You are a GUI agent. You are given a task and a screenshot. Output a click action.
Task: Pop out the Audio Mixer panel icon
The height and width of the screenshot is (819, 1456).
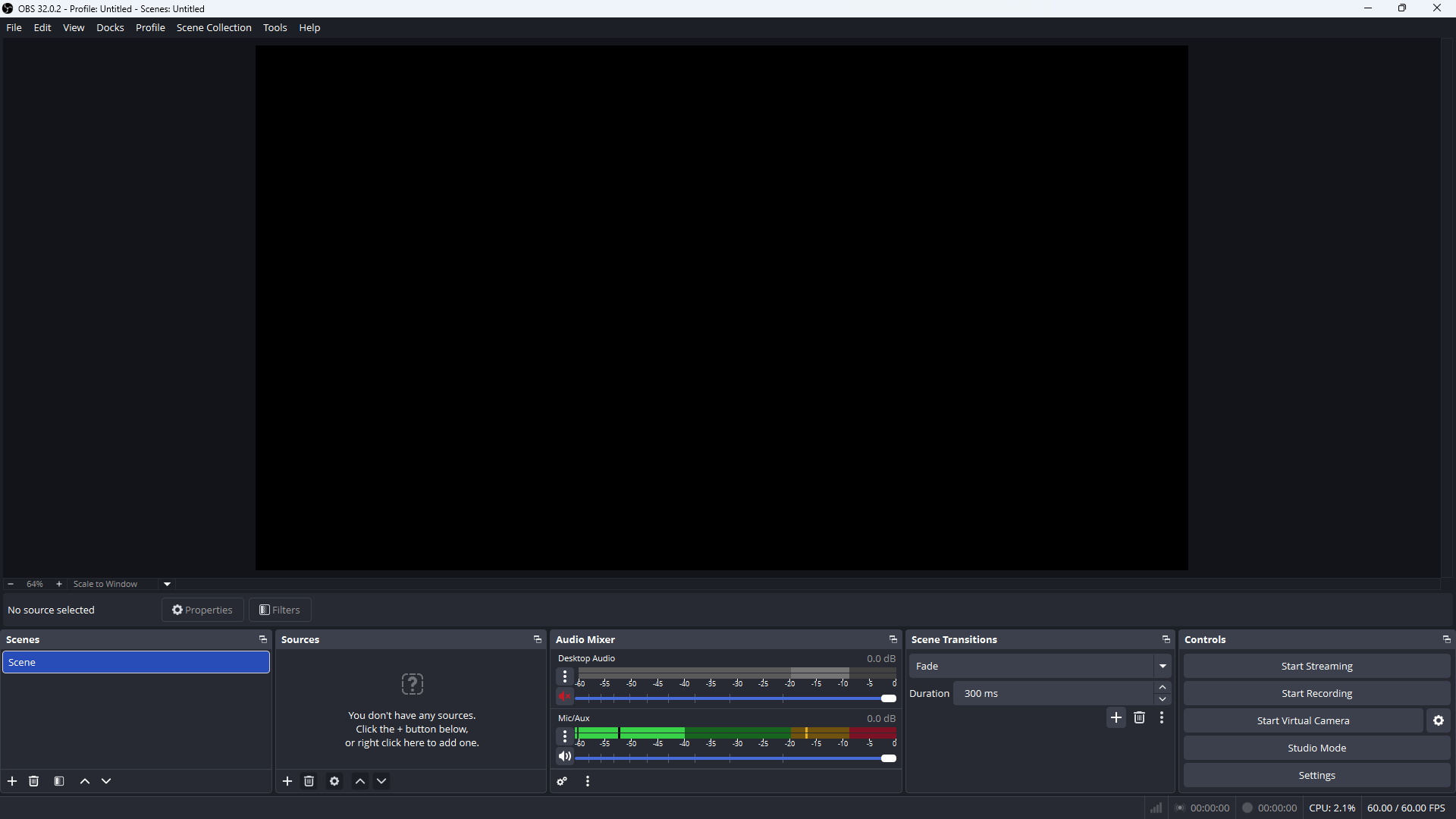click(893, 639)
